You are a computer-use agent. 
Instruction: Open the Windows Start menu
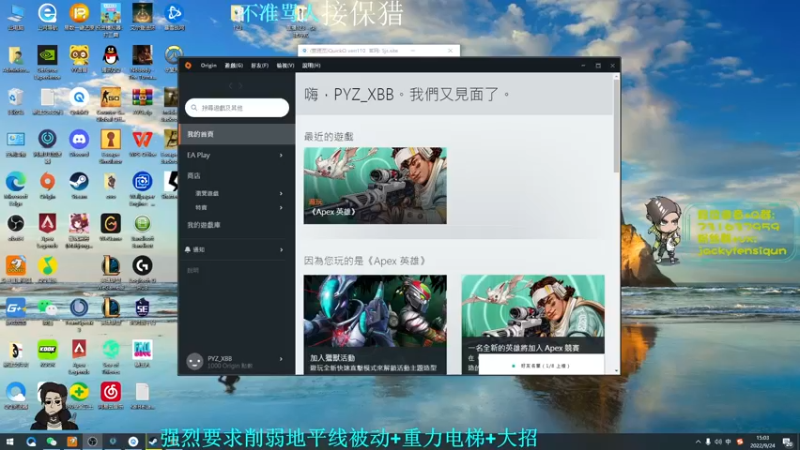[10, 442]
